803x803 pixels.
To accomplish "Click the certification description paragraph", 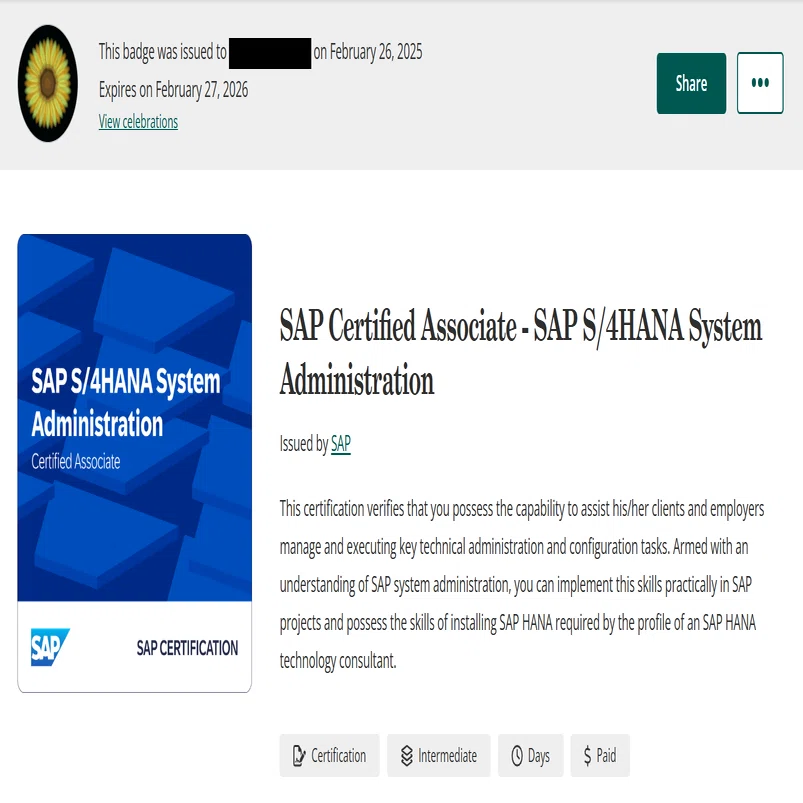I will tap(522, 584).
